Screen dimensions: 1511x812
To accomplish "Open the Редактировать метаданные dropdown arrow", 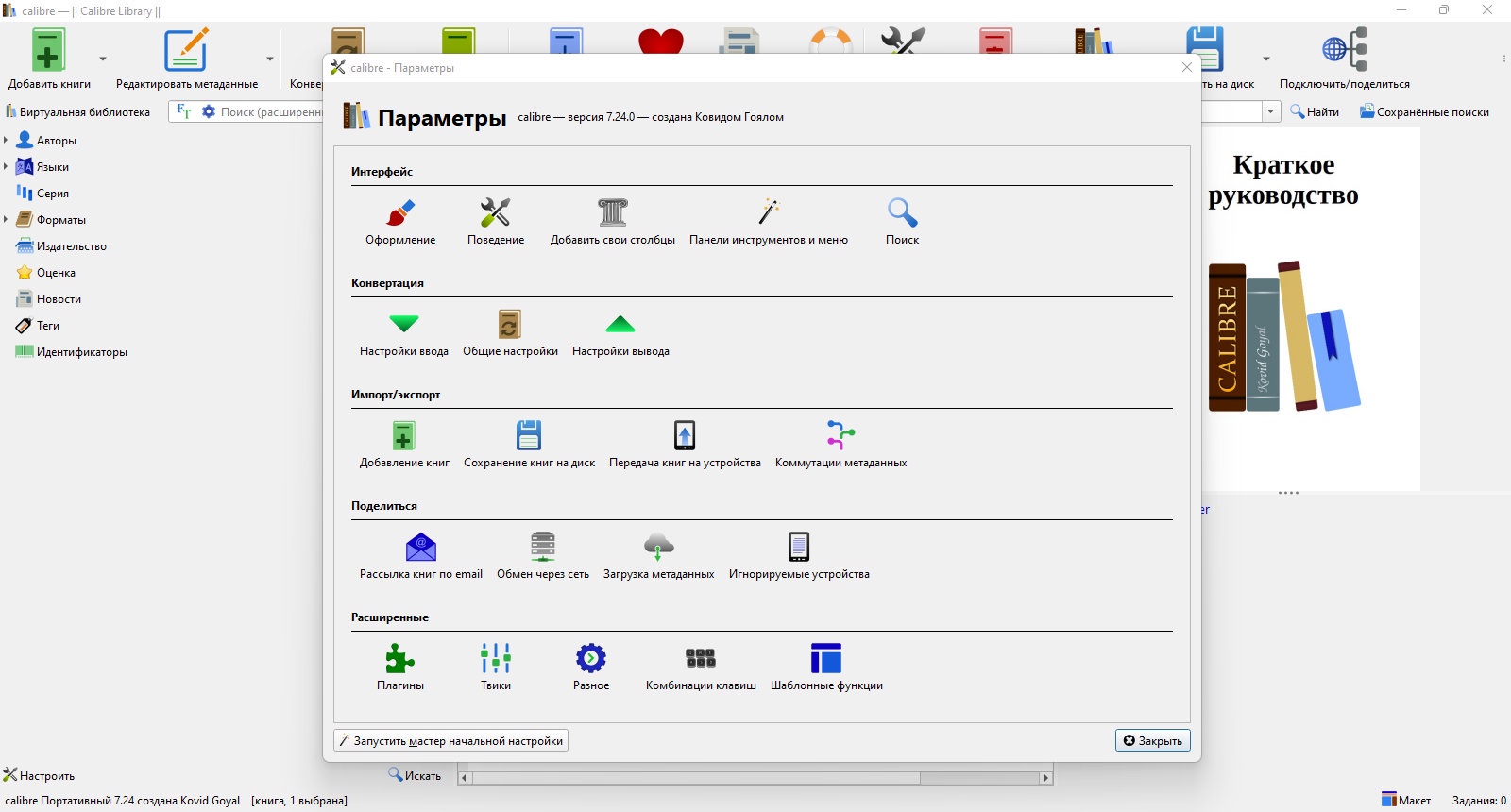I will tap(269, 59).
